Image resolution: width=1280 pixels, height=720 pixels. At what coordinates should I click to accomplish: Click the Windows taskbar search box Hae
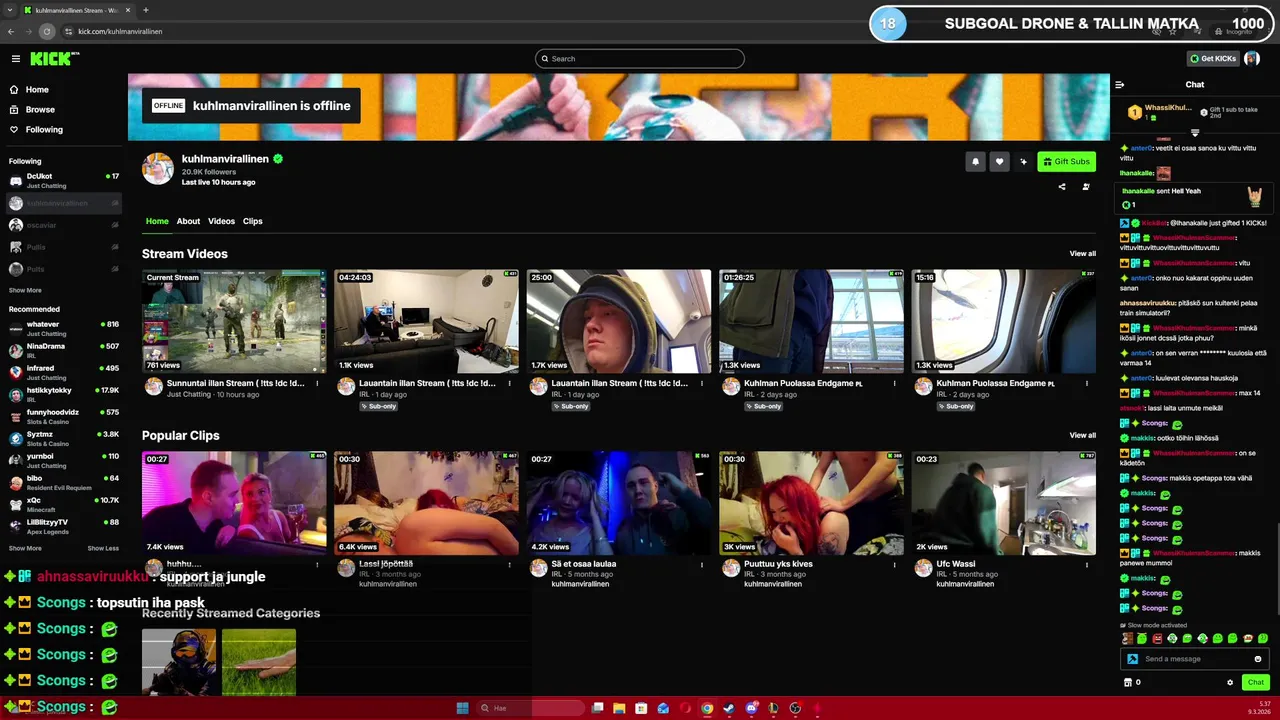coord(530,708)
